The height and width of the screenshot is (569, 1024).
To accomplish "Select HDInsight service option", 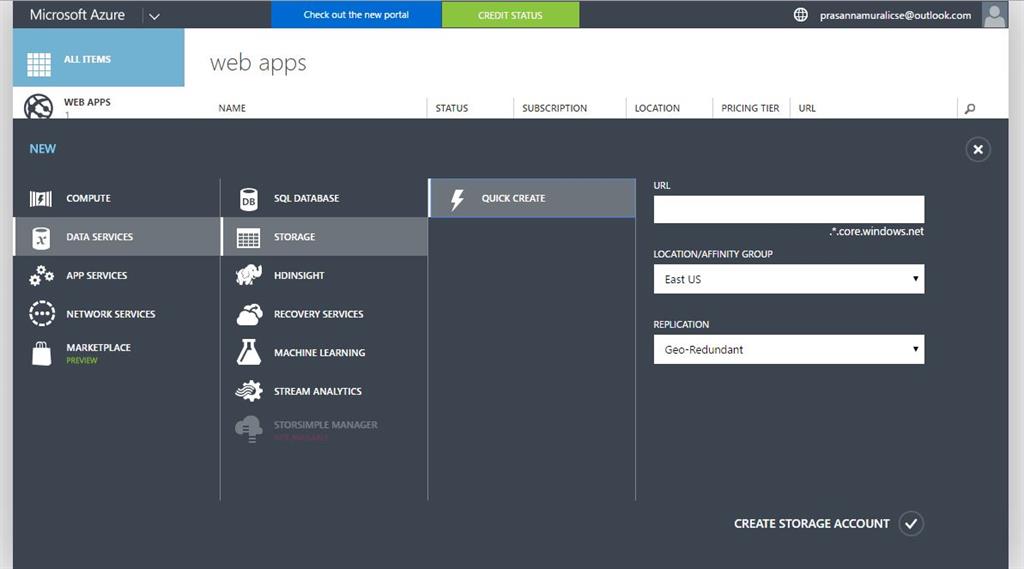I will coord(325,275).
